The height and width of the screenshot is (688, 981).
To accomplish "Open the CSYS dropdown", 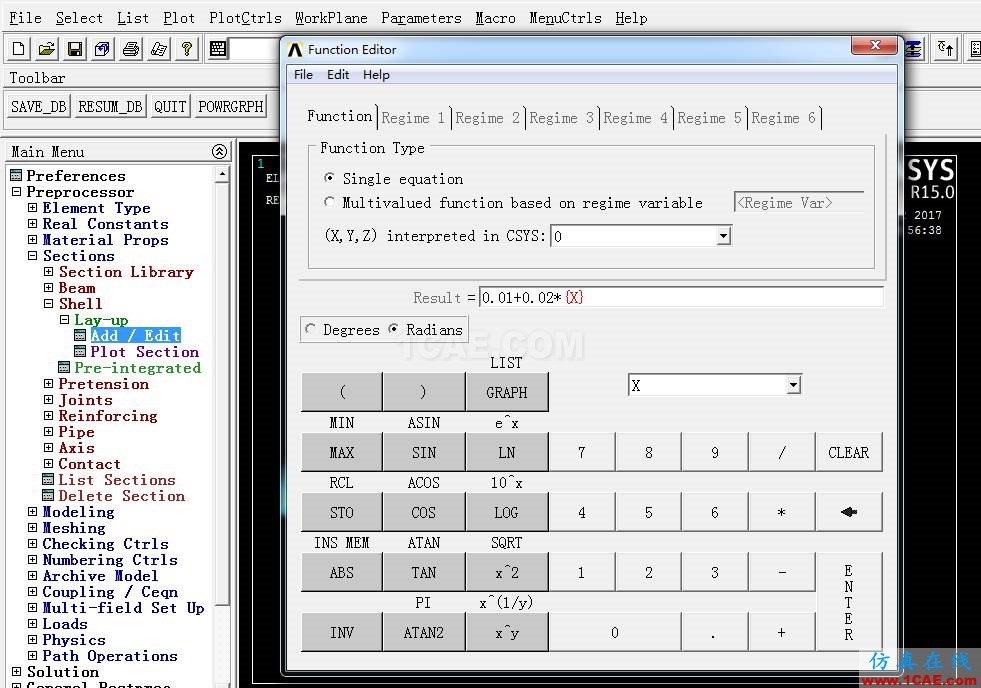I will click(x=724, y=236).
